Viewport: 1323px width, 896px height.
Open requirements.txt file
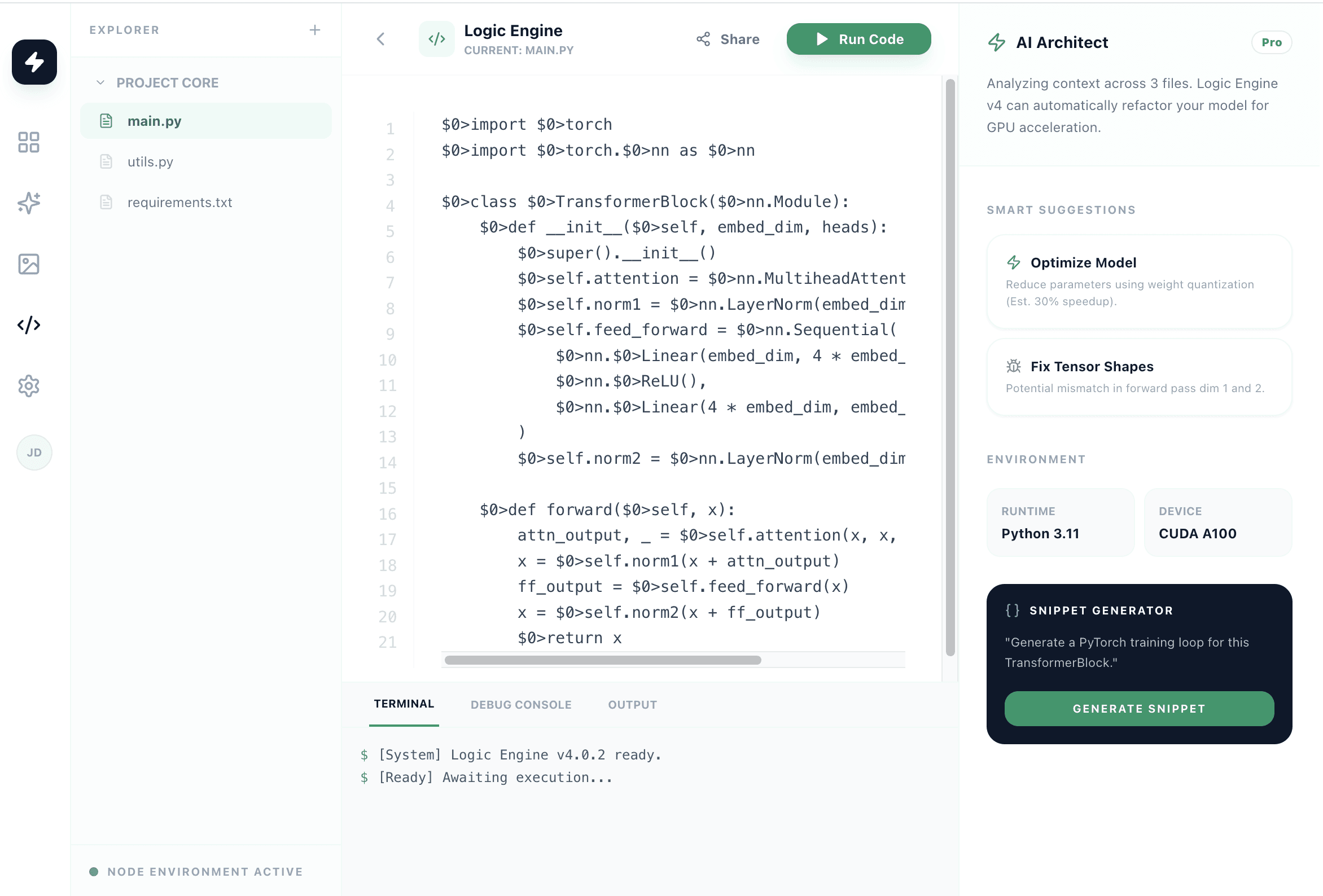(x=179, y=202)
